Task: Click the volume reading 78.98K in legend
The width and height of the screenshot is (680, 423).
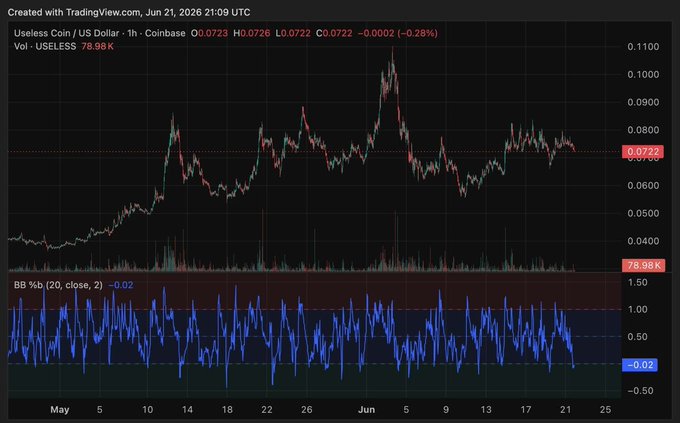Action: [x=98, y=46]
